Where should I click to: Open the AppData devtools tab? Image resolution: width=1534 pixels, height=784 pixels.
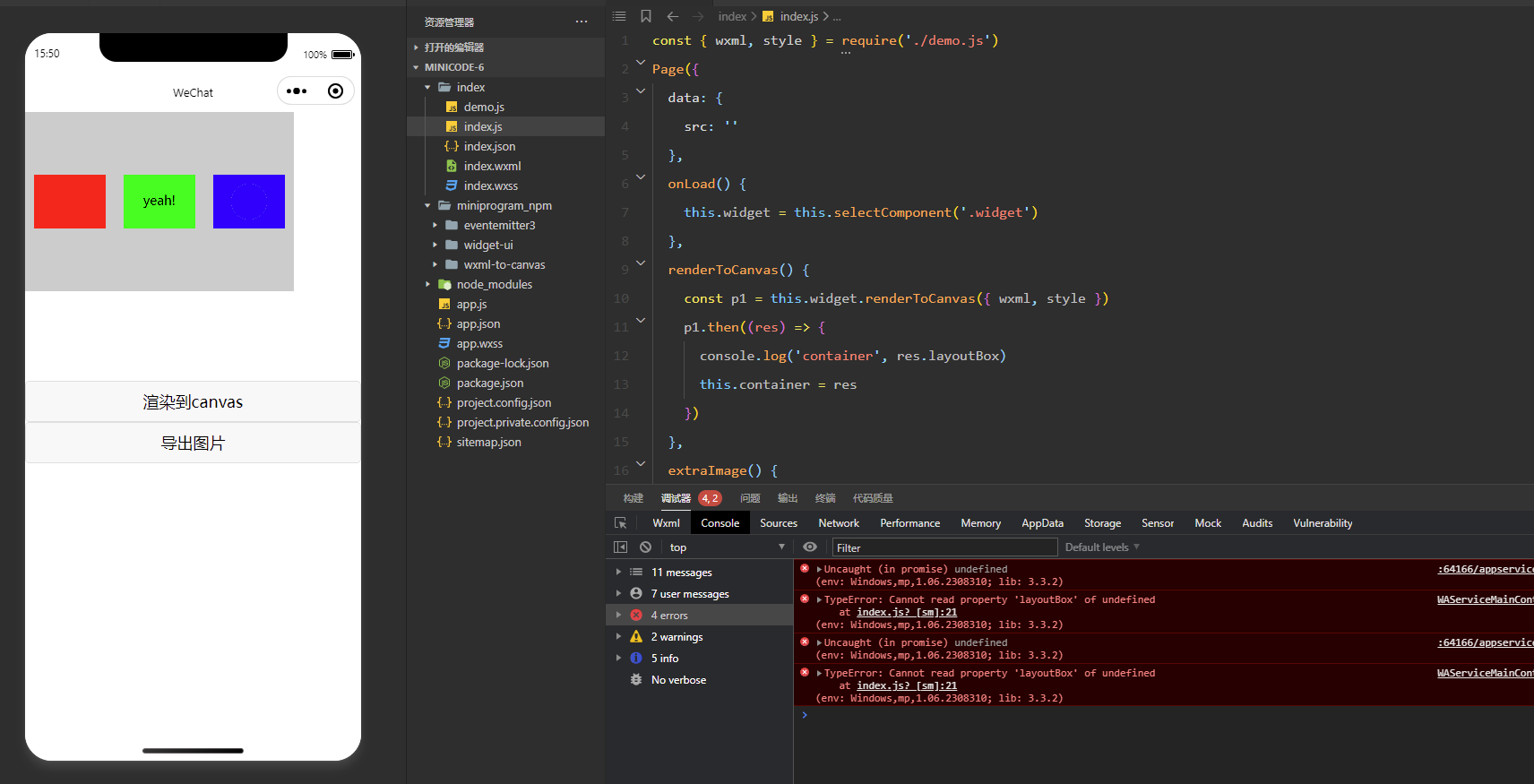coord(1043,523)
